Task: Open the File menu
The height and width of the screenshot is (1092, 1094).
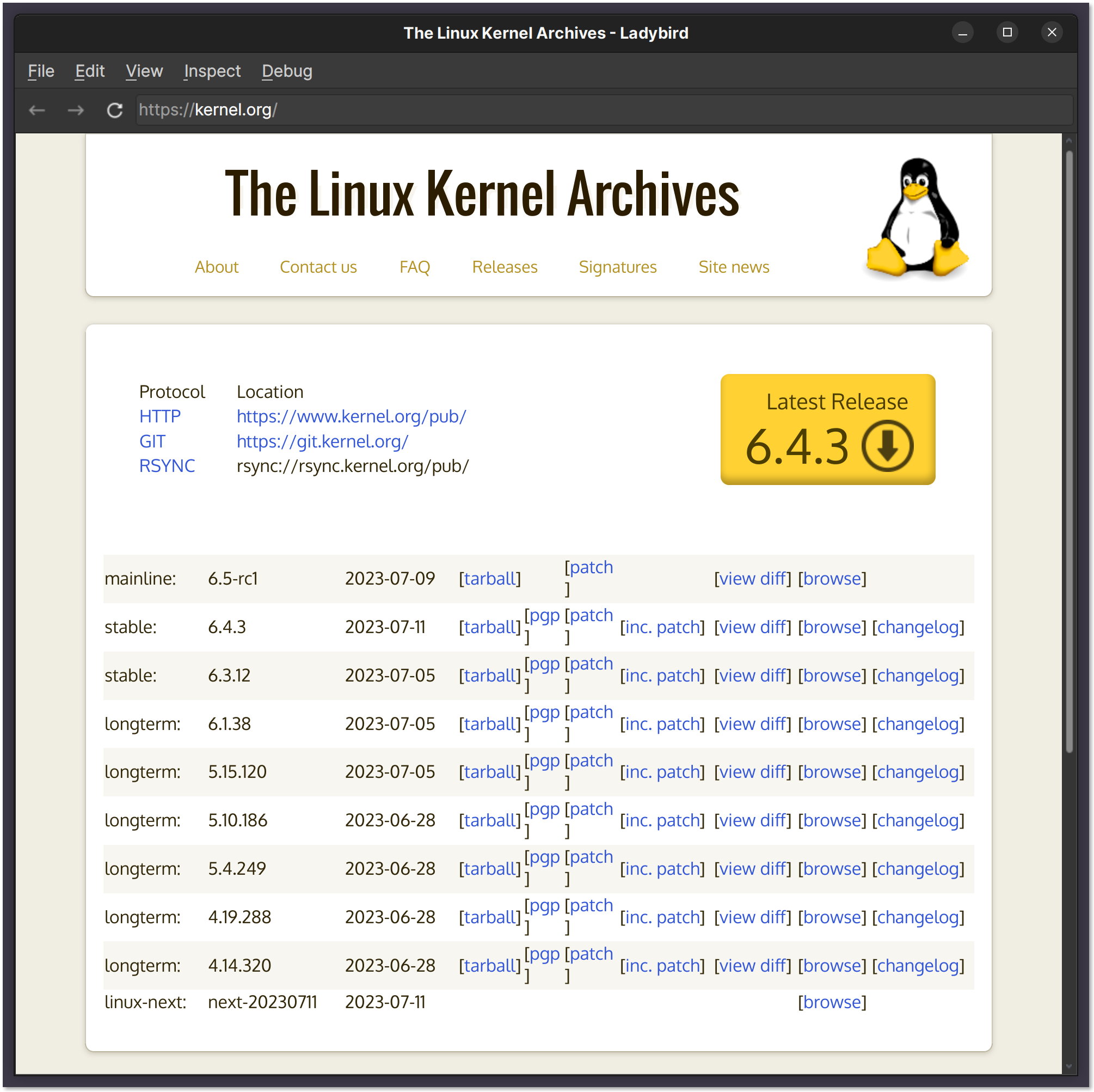Action: 40,71
